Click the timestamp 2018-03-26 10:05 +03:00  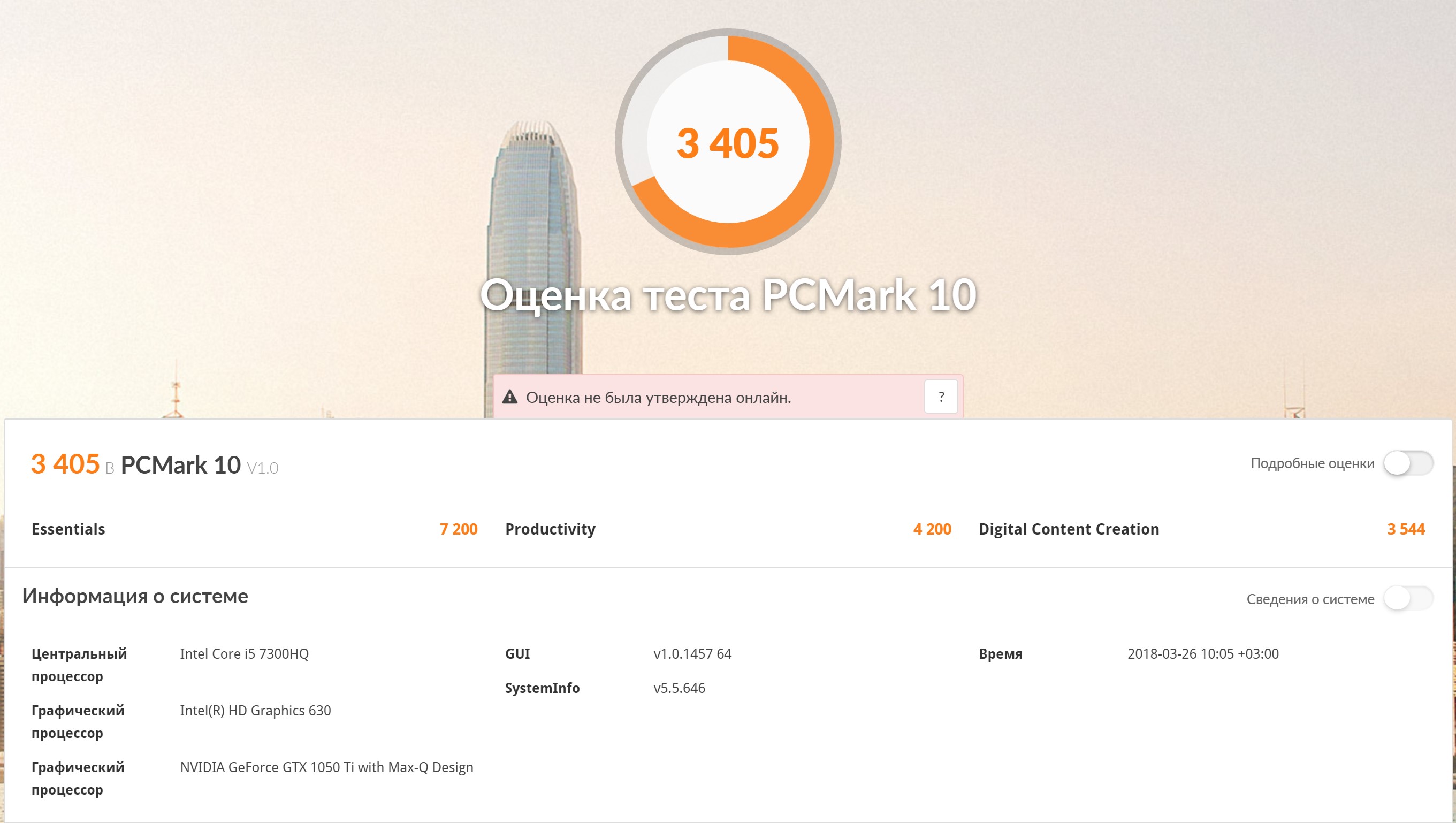click(1203, 654)
